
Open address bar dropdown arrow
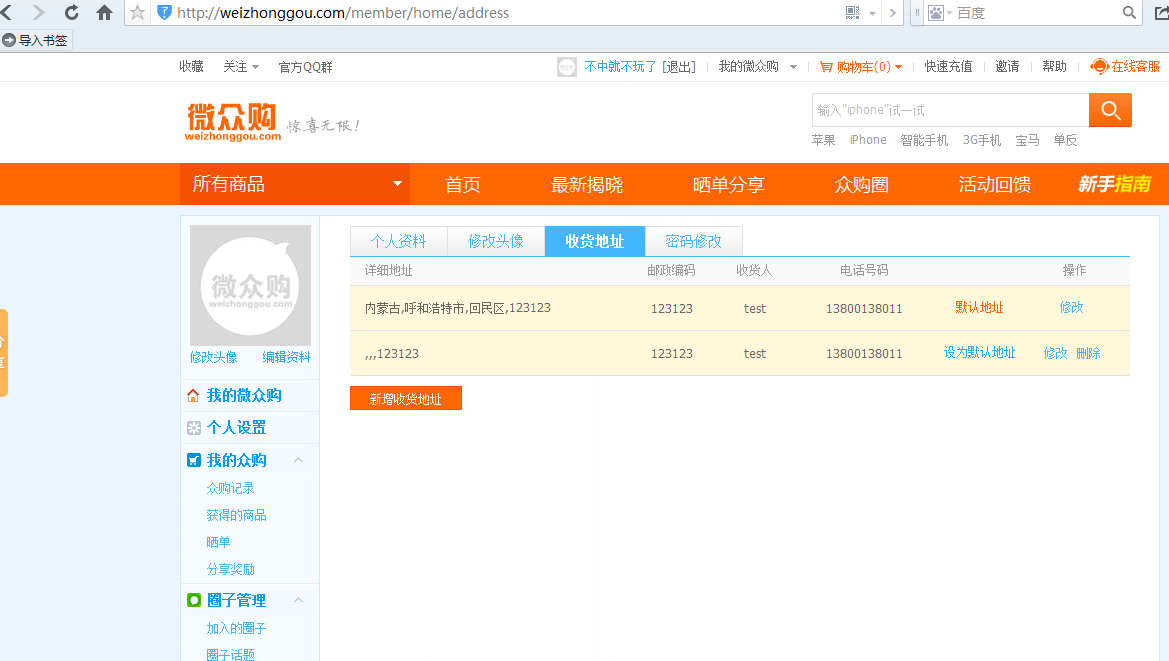click(872, 13)
